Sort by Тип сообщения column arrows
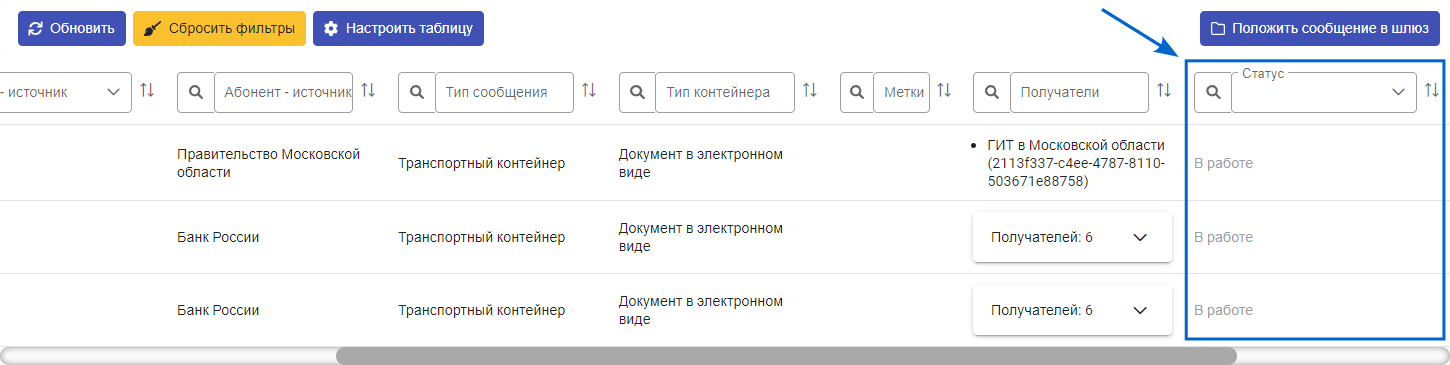This screenshot has width=1450, height=365. [589, 91]
